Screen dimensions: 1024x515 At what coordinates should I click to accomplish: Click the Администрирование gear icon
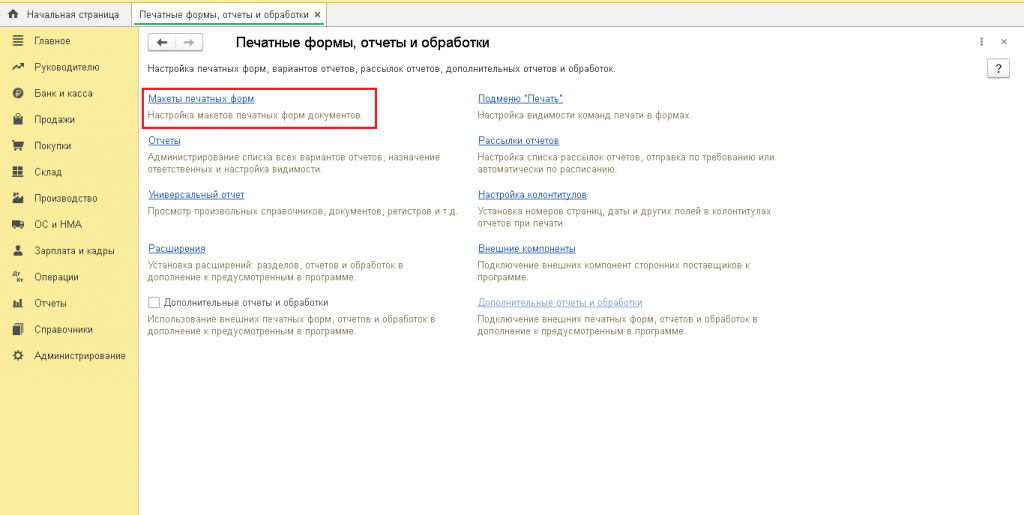point(17,355)
